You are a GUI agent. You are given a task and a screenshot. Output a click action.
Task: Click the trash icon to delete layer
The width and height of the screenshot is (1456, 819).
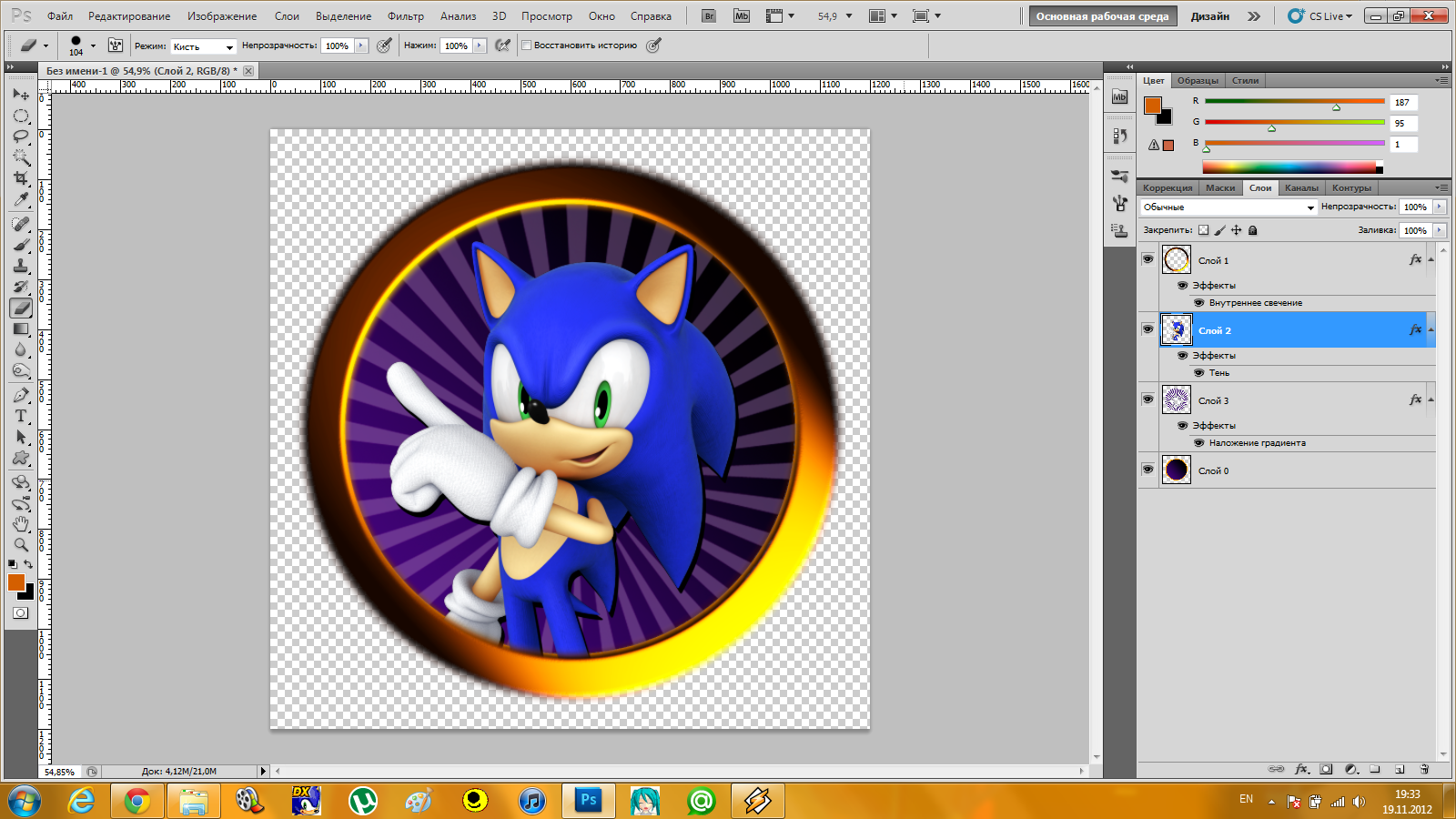point(1424,769)
